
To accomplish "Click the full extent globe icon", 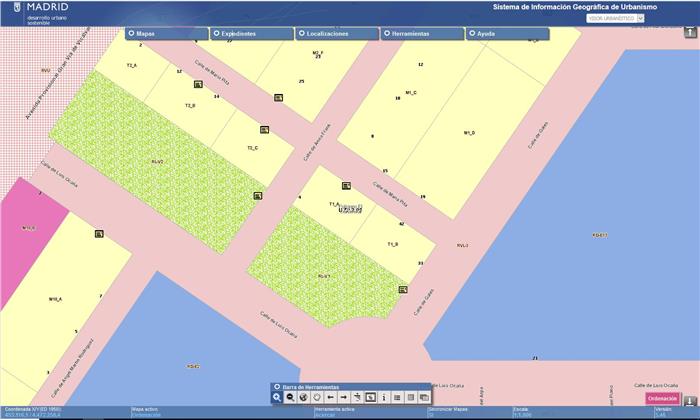I will [303, 398].
